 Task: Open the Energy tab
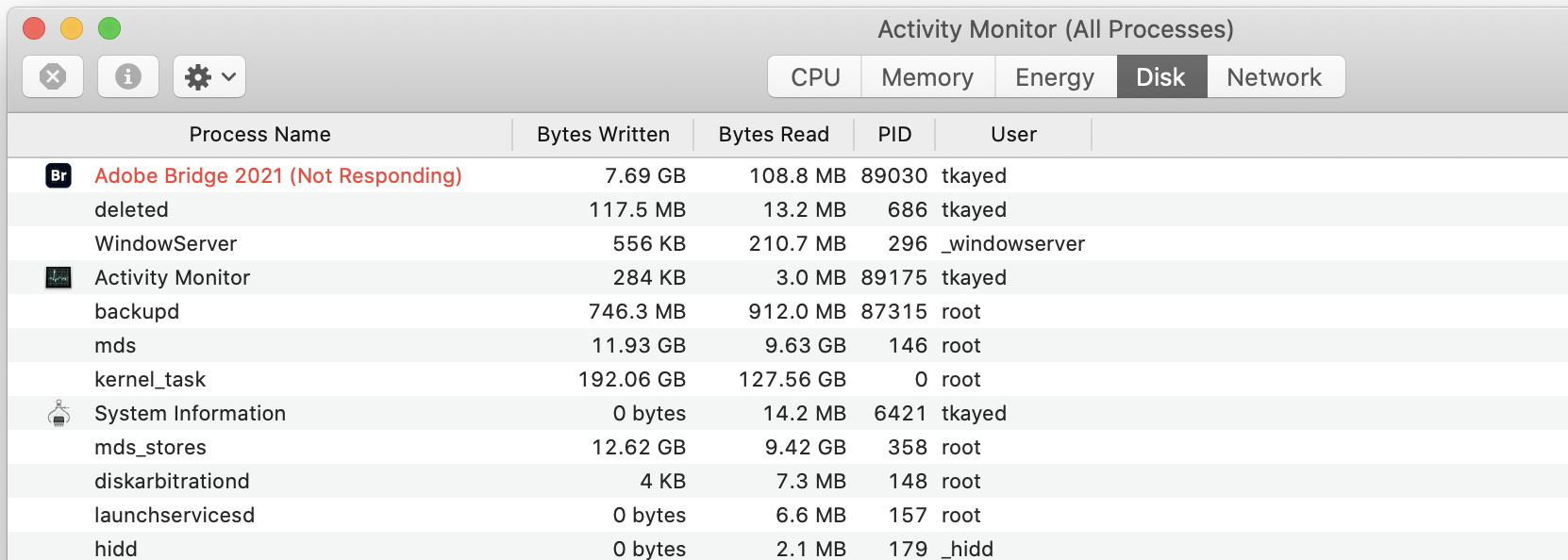(1055, 76)
